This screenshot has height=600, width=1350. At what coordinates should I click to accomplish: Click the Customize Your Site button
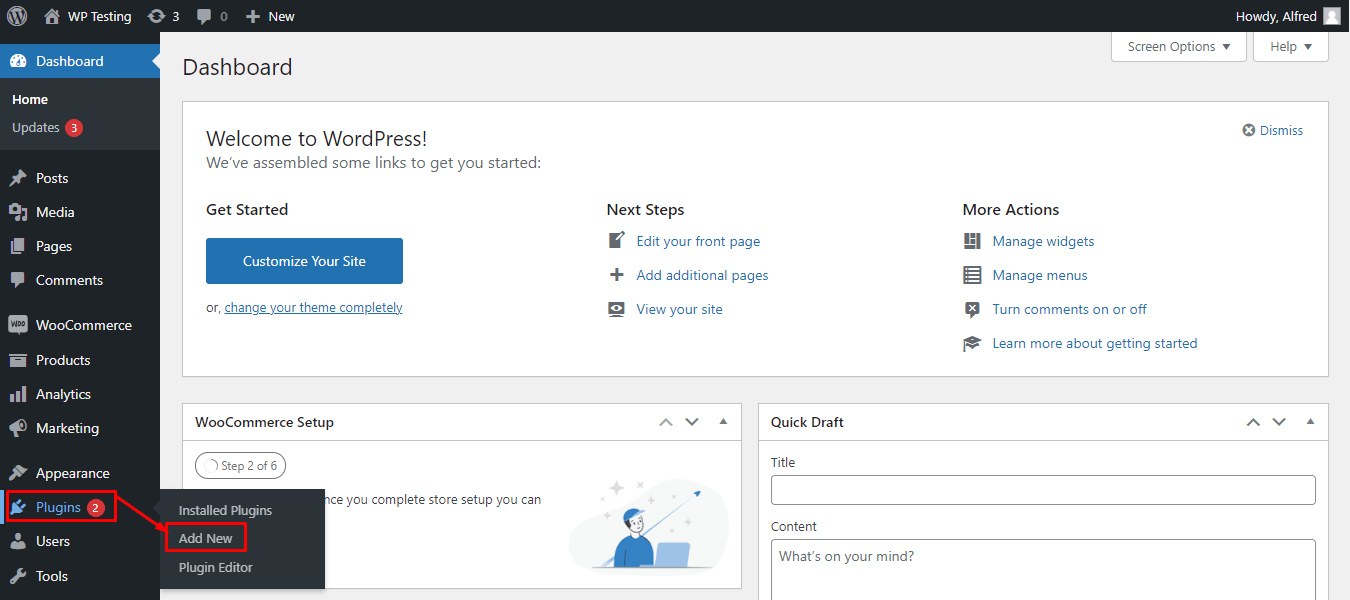coord(304,261)
